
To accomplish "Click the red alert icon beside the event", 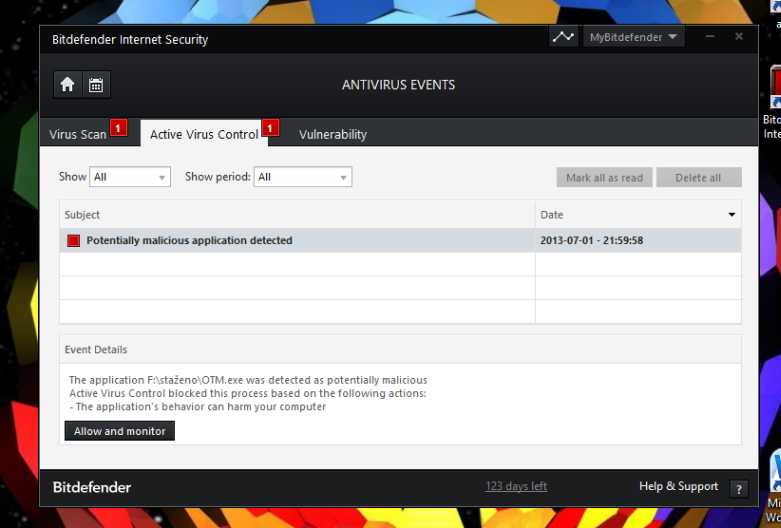I will [x=73, y=241].
